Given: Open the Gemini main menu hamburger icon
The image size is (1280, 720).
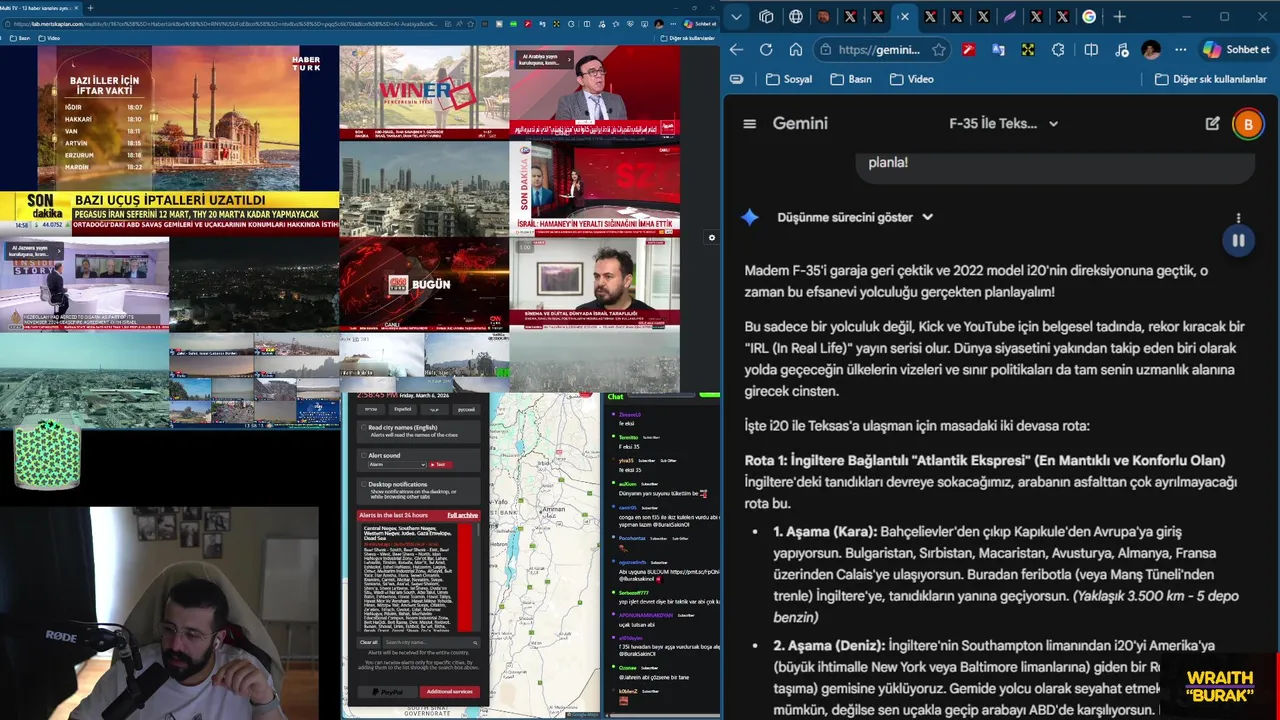Looking at the screenshot, I should 749,124.
